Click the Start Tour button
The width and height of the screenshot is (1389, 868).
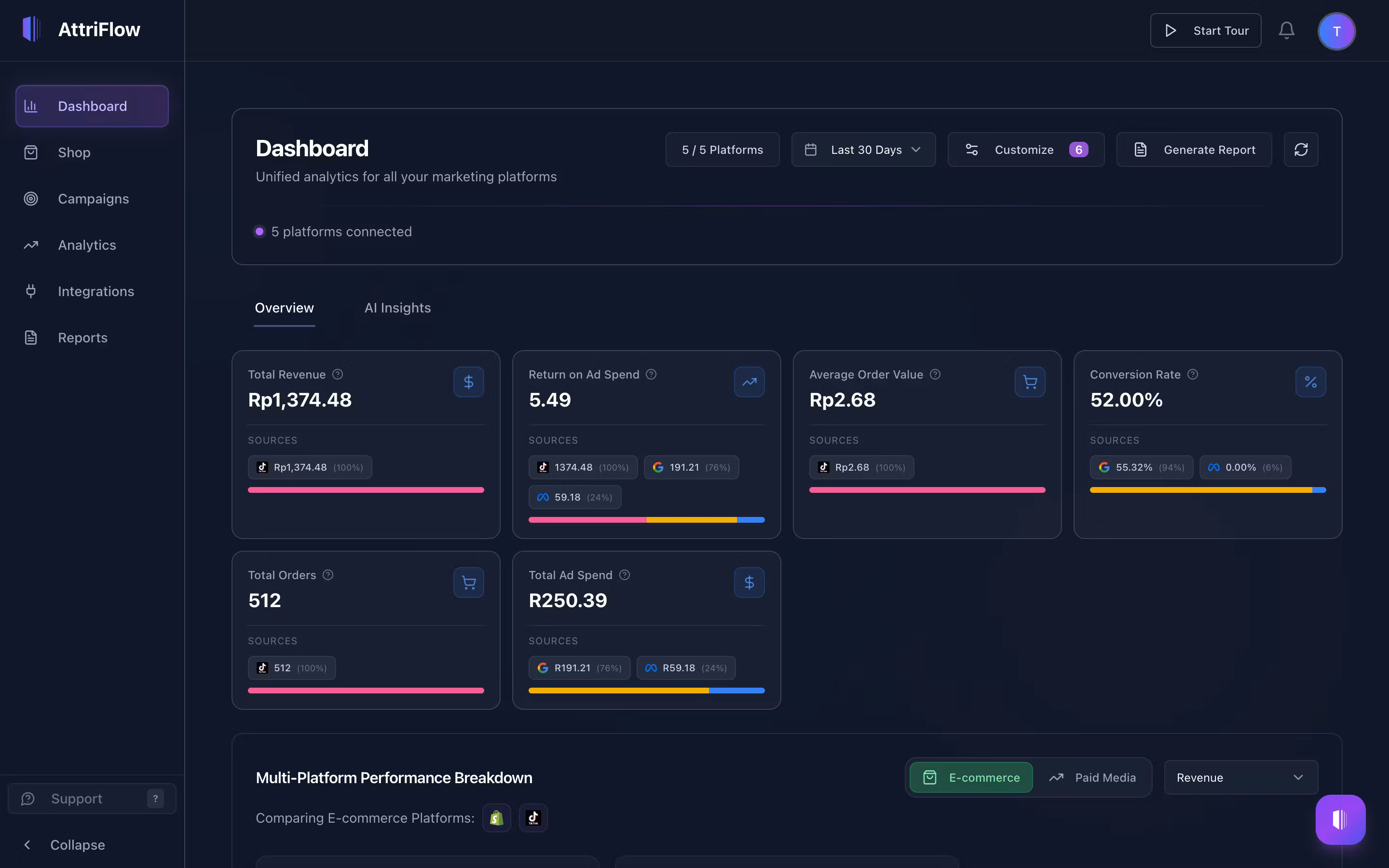coord(1205,30)
